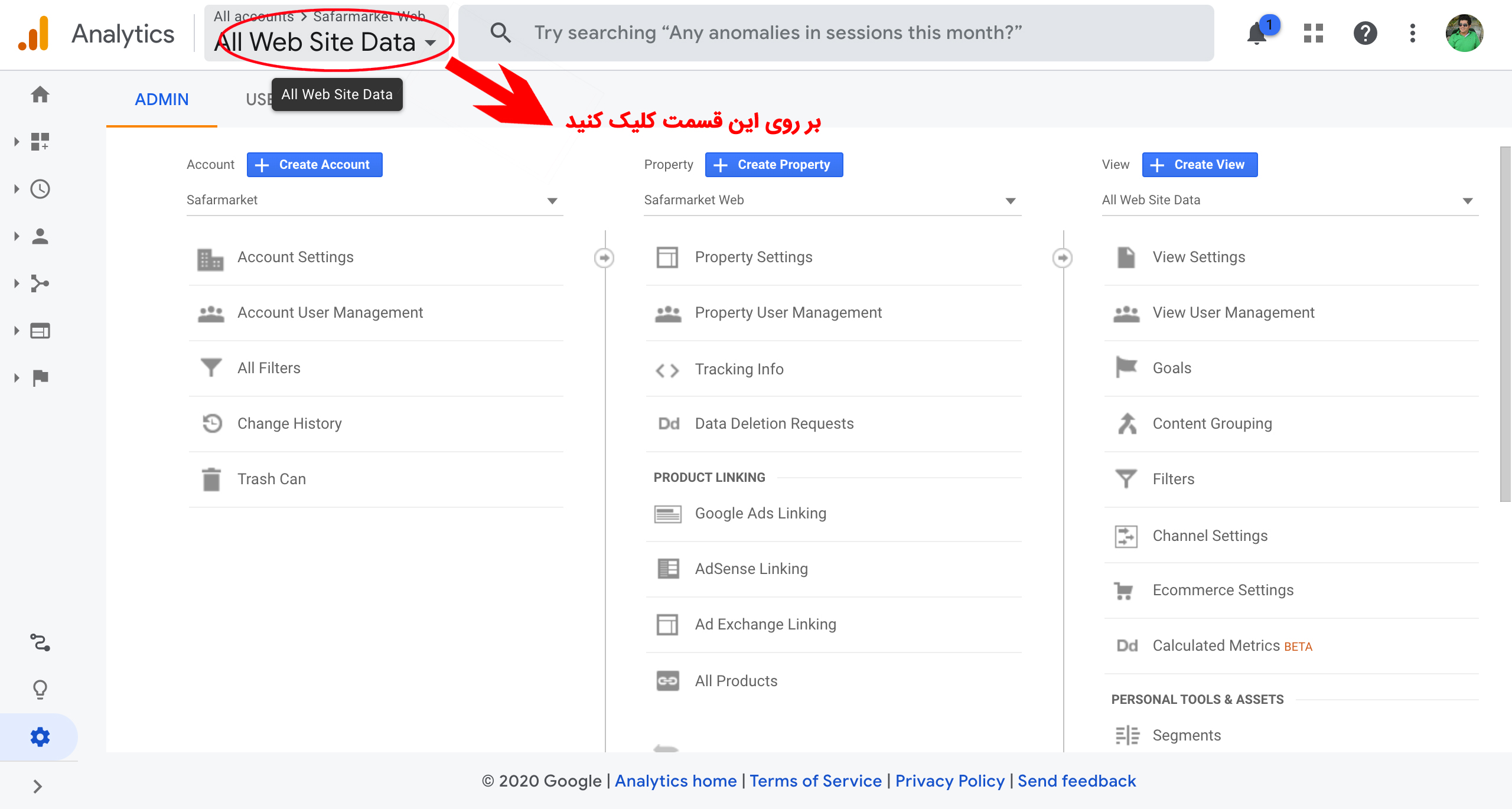This screenshot has height=809, width=1512.
Task: Open Calculated Metrics BETA
Action: (1291, 646)
